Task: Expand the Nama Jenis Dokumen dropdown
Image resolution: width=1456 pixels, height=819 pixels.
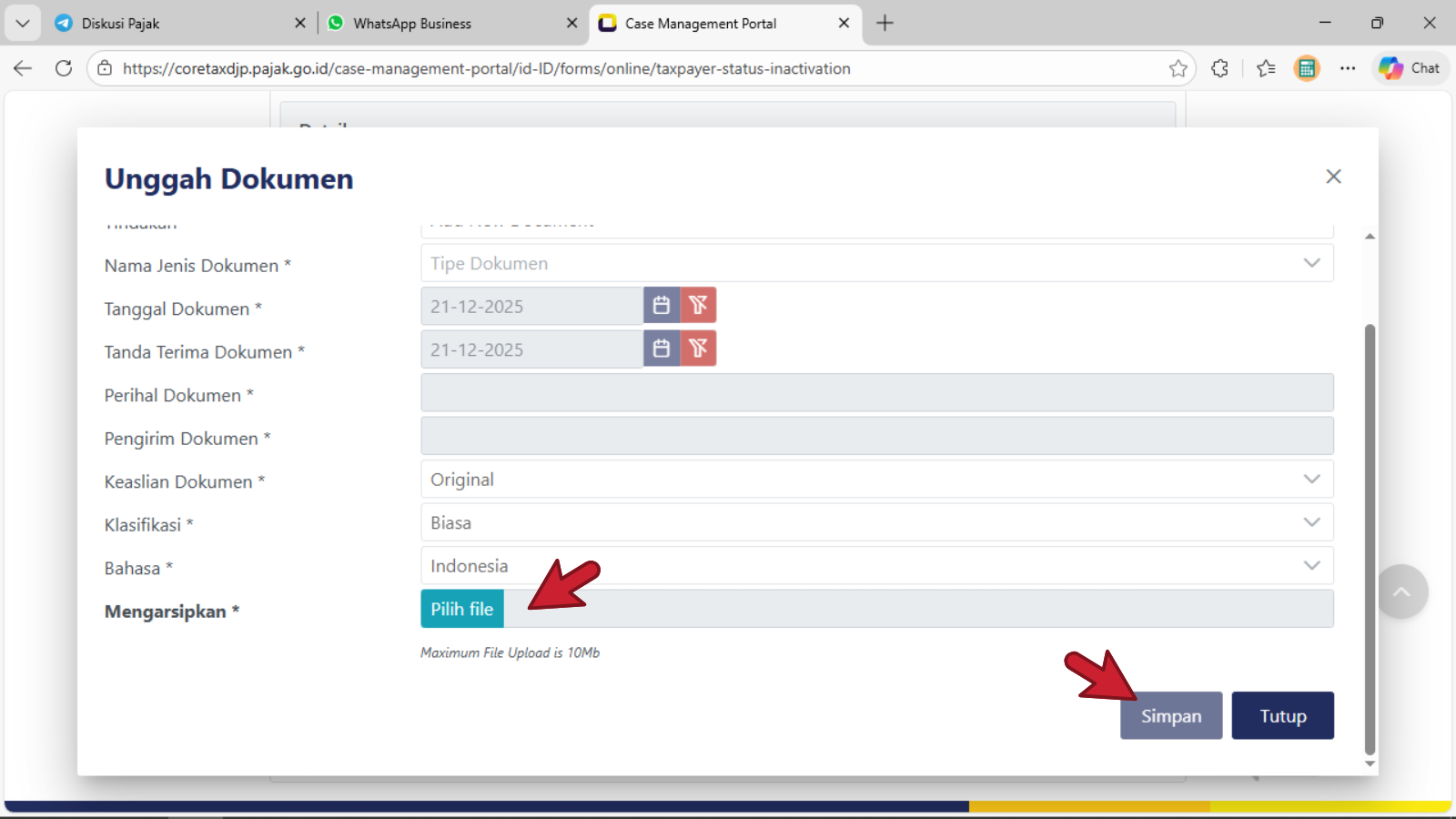Action: coord(876,263)
